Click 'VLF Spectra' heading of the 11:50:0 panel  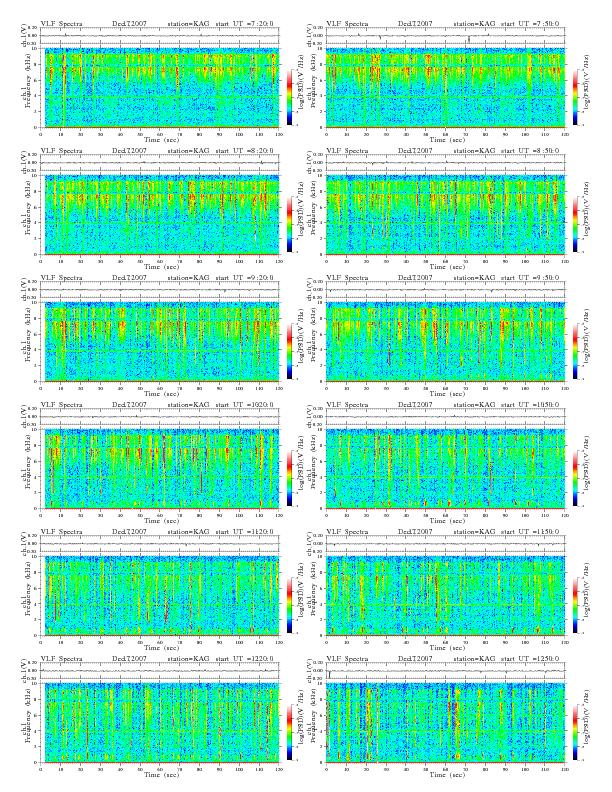pyautogui.click(x=348, y=532)
